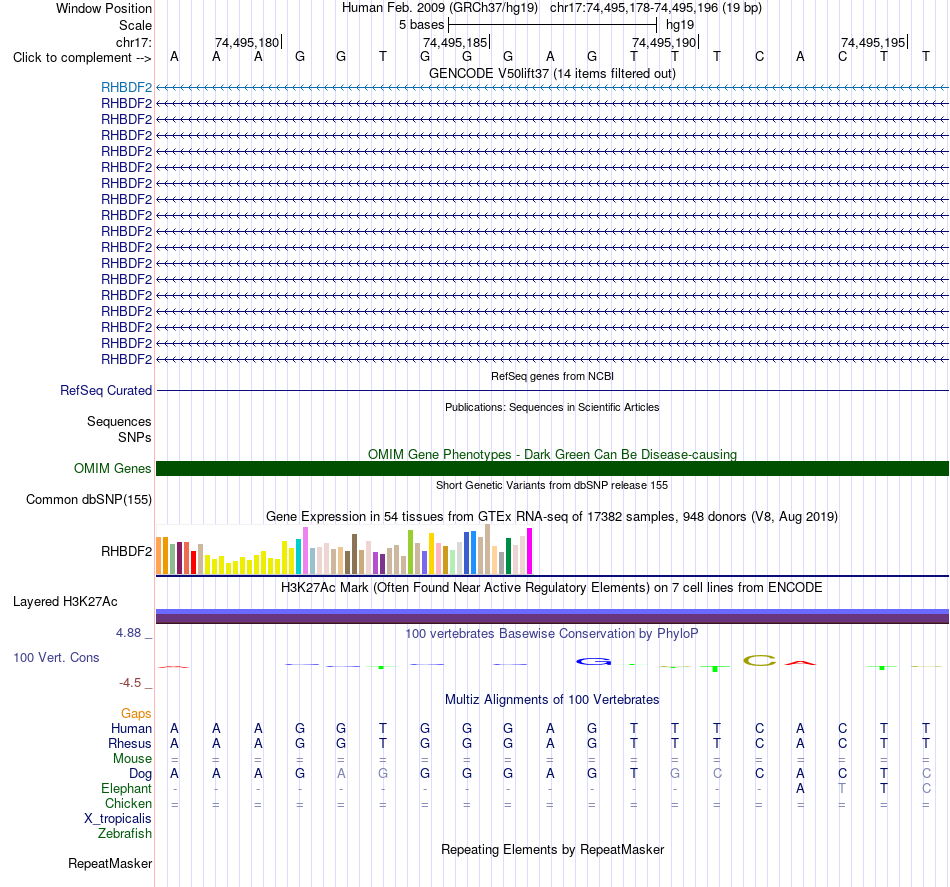Viewport: 950px width, 887px height.
Task: Select the Elephant alignment row label
Action: pyautogui.click(x=126, y=788)
